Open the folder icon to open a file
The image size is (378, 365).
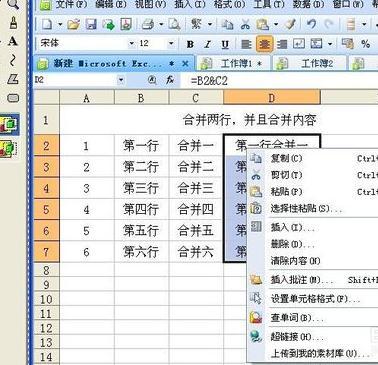point(74,24)
